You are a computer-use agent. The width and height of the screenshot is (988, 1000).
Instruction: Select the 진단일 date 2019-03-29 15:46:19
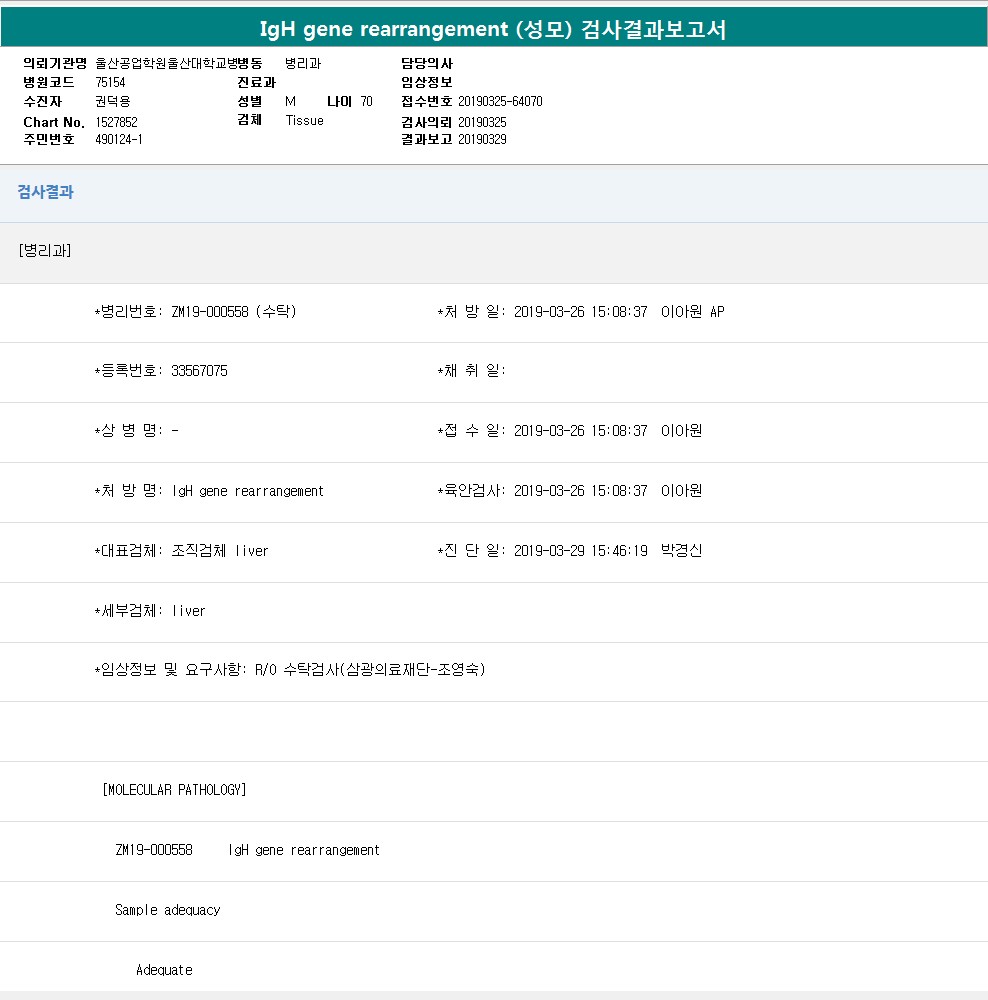[x=580, y=551]
